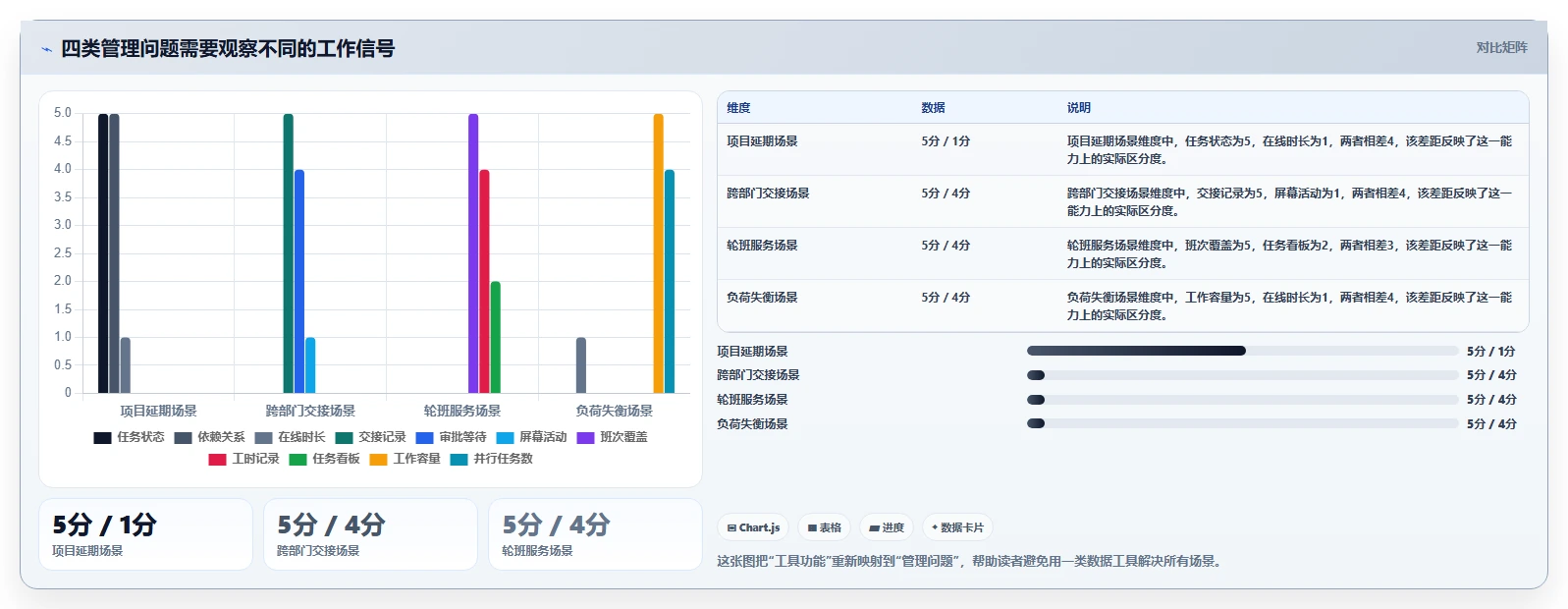
Task: Click the 进度 chip
Action: pyautogui.click(x=887, y=527)
